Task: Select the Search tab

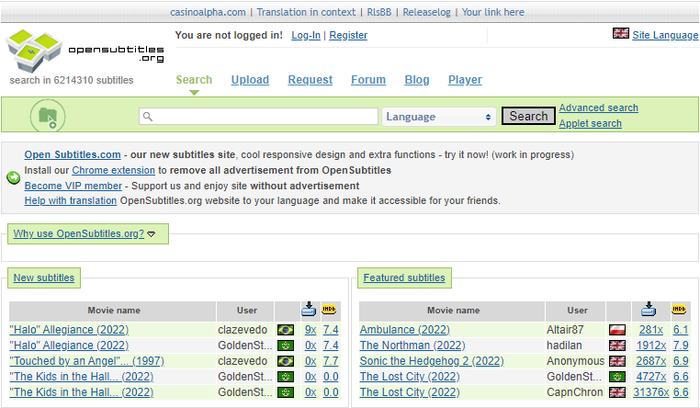Action: click(x=194, y=79)
